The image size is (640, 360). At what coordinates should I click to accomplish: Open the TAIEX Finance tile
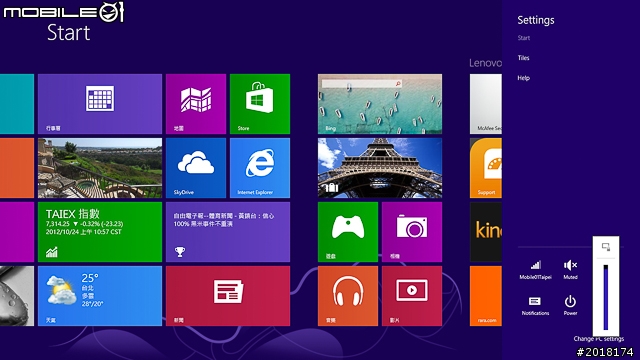[100, 232]
